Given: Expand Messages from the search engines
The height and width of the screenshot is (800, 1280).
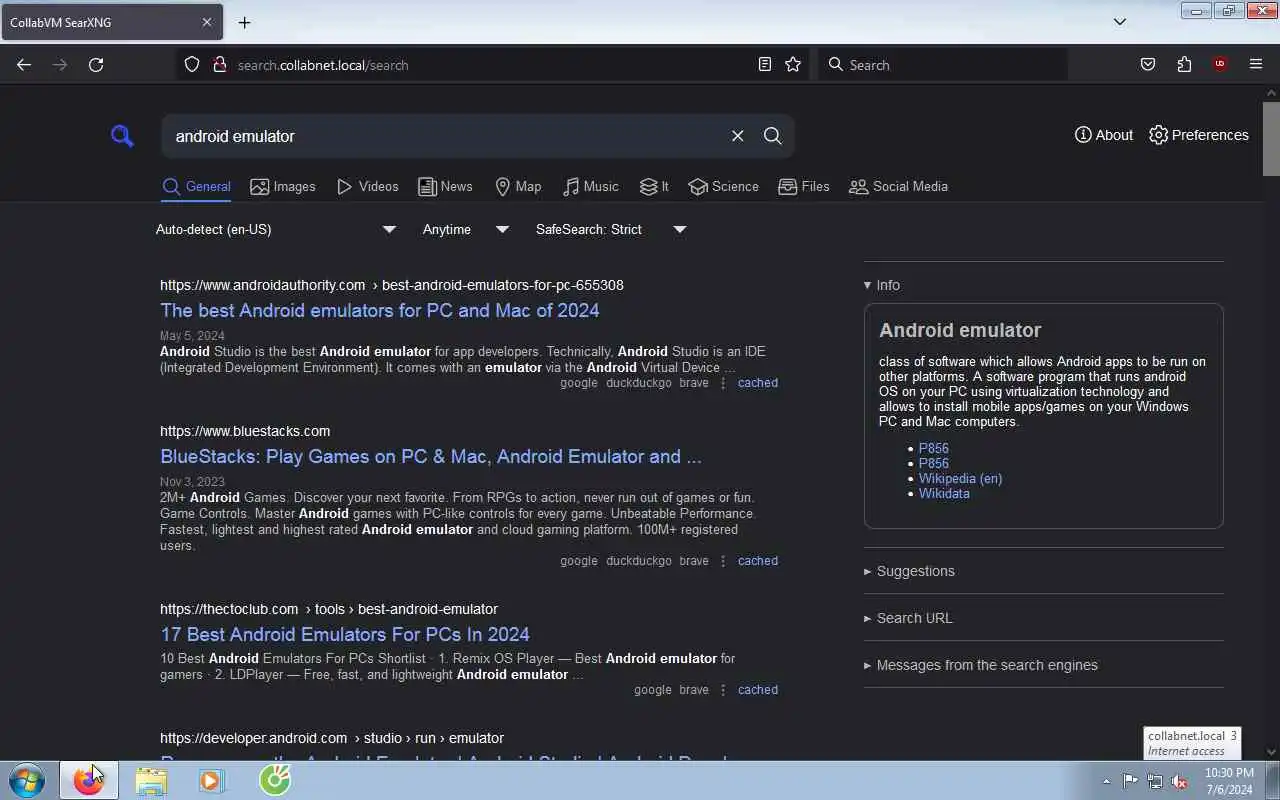Looking at the screenshot, I should (980, 665).
